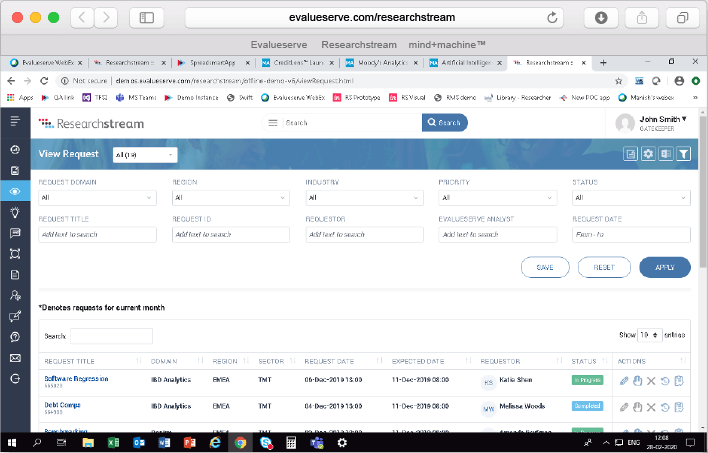Click the Windows Start button
Image resolution: width=708 pixels, height=453 pixels.
click(x=12, y=443)
